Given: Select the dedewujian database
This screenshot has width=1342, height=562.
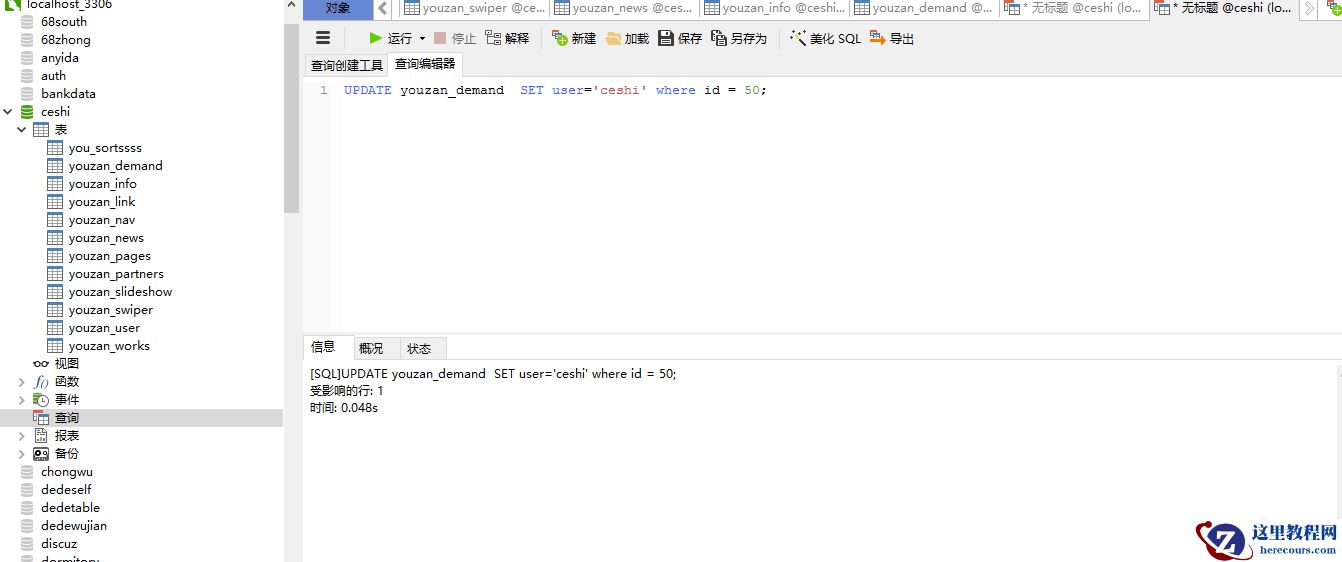Looking at the screenshot, I should click(74, 526).
